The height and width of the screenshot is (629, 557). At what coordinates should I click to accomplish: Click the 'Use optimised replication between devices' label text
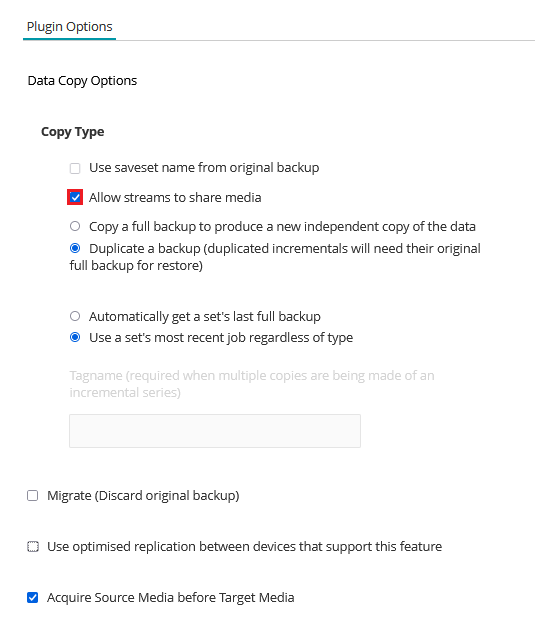pos(245,547)
